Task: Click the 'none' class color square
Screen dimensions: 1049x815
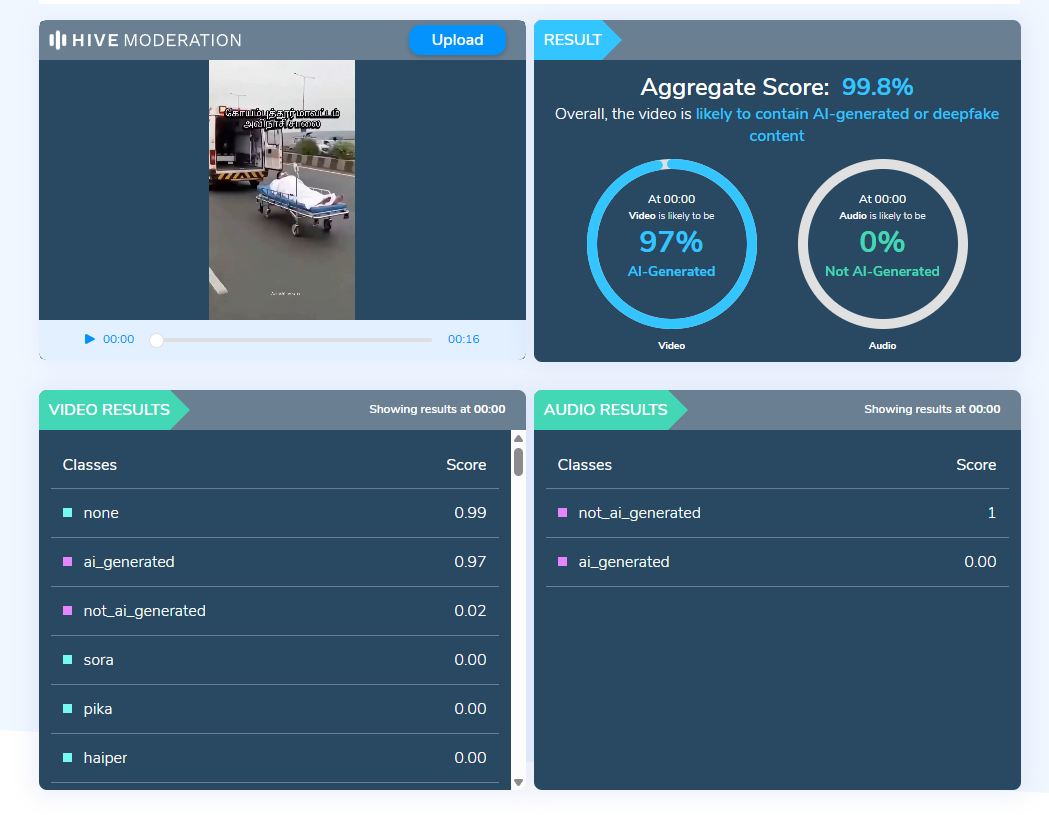Action: click(68, 513)
